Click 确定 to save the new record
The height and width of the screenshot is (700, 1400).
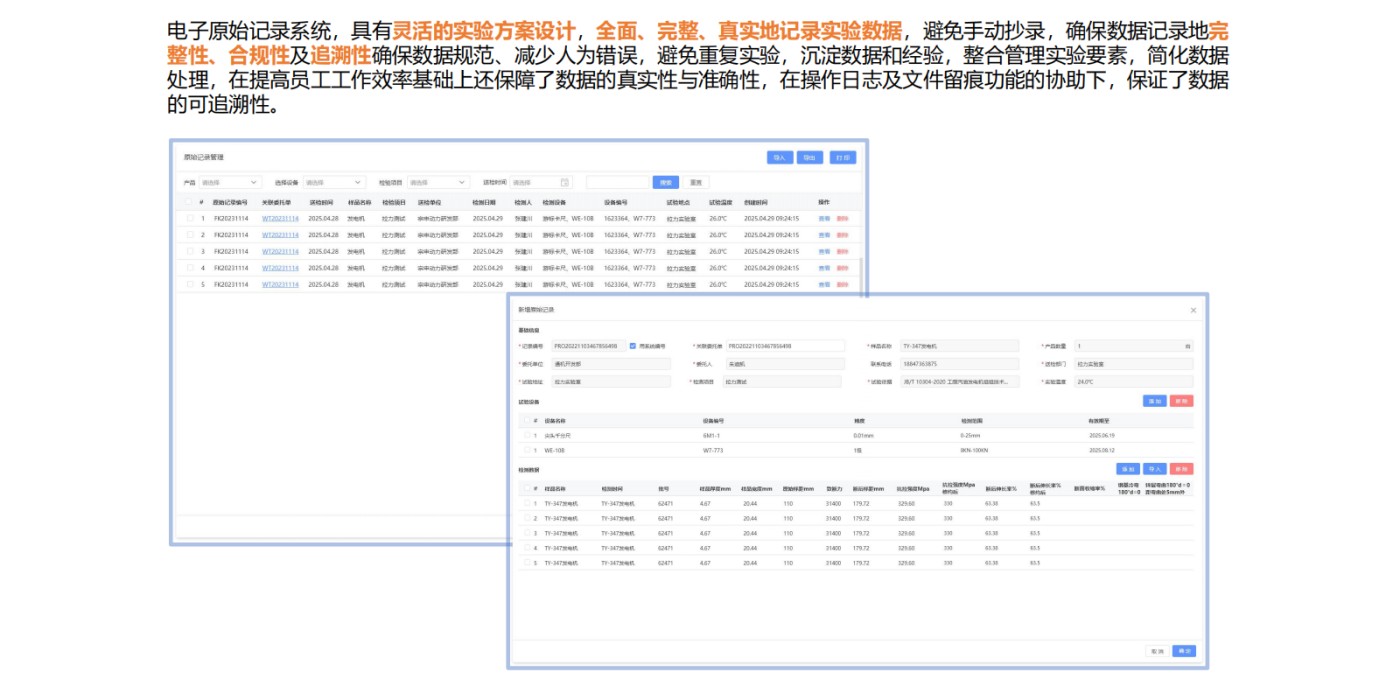point(1184,651)
